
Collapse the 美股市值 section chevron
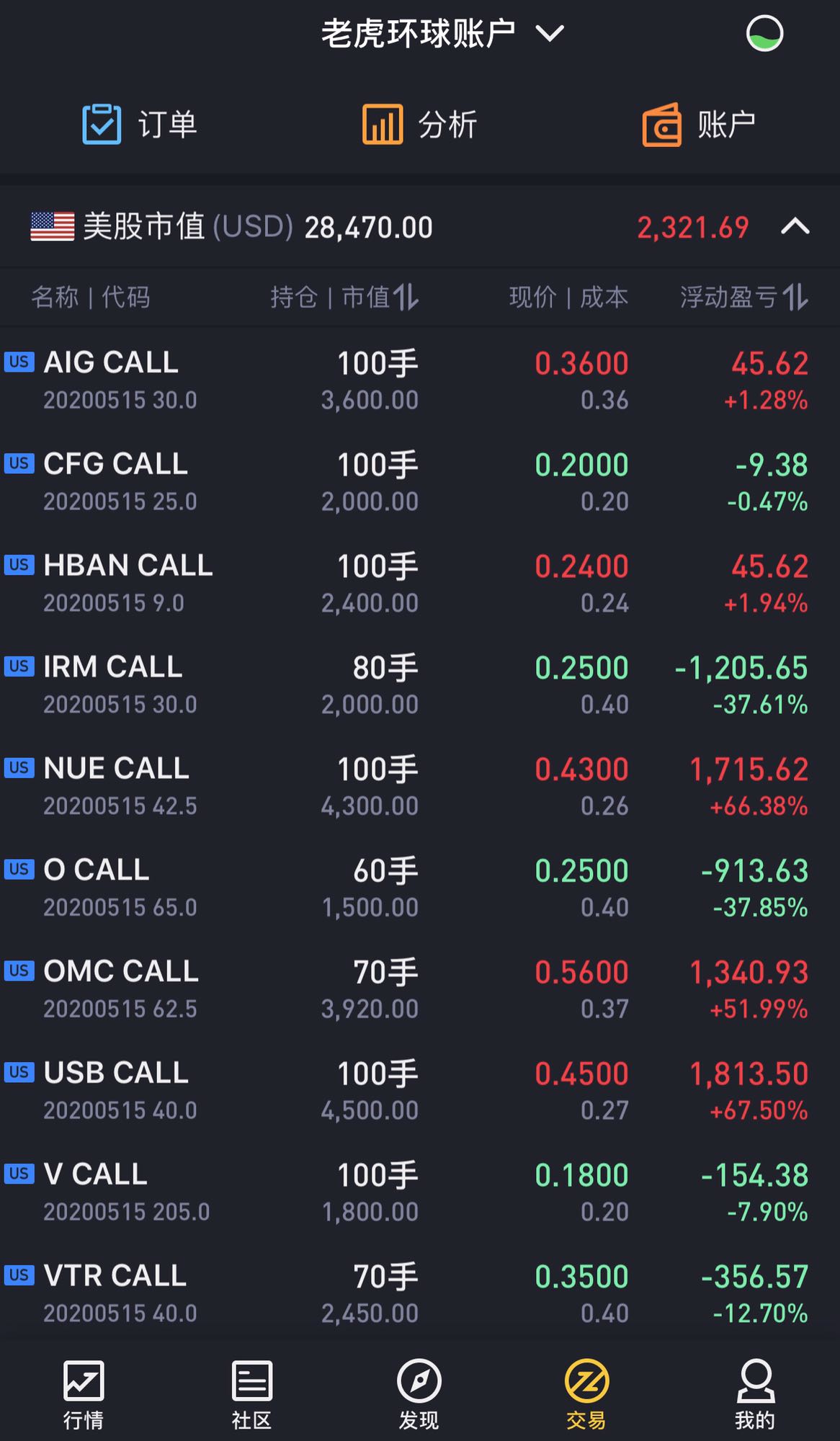[x=795, y=227]
